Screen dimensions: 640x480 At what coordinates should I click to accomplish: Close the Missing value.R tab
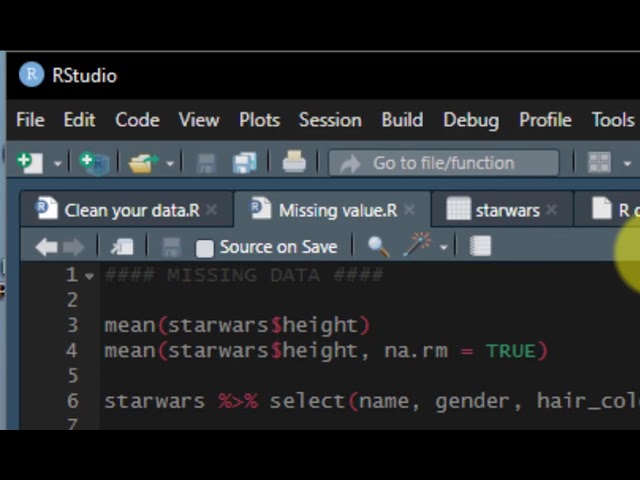409,210
